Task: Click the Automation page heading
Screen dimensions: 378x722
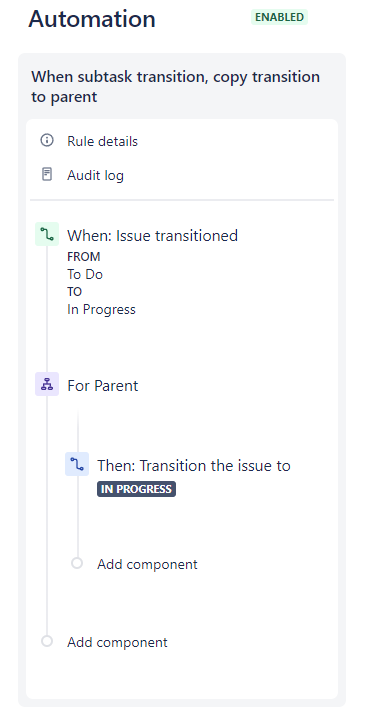Action: [92, 19]
